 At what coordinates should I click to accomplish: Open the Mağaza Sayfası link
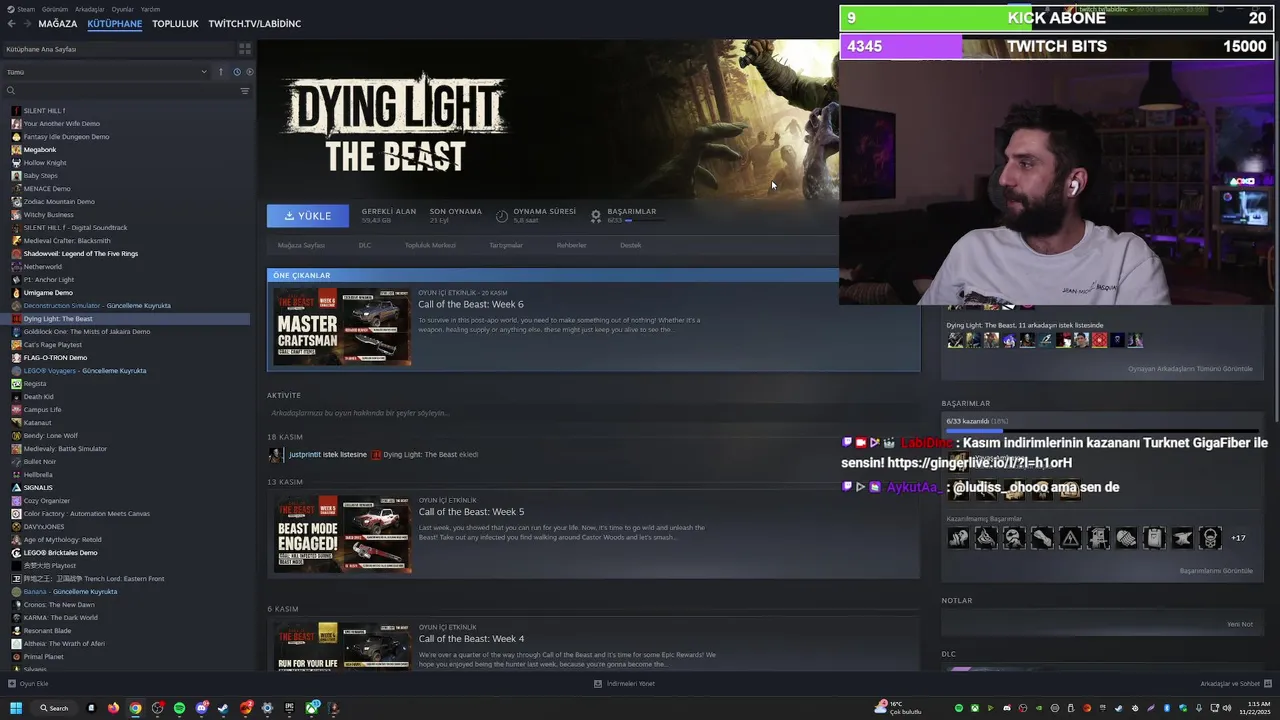pos(301,245)
